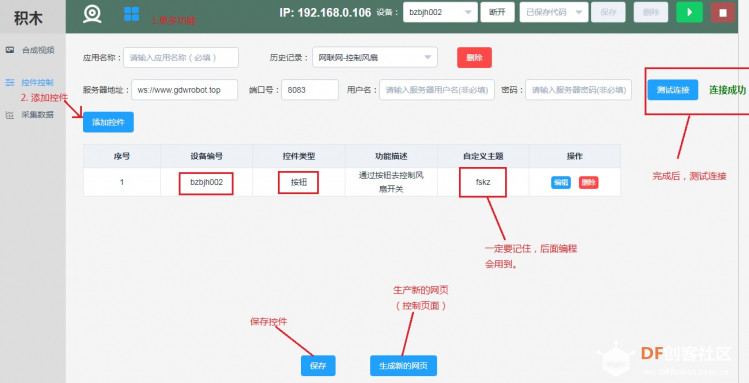Focus the 密码 input field

[578, 90]
